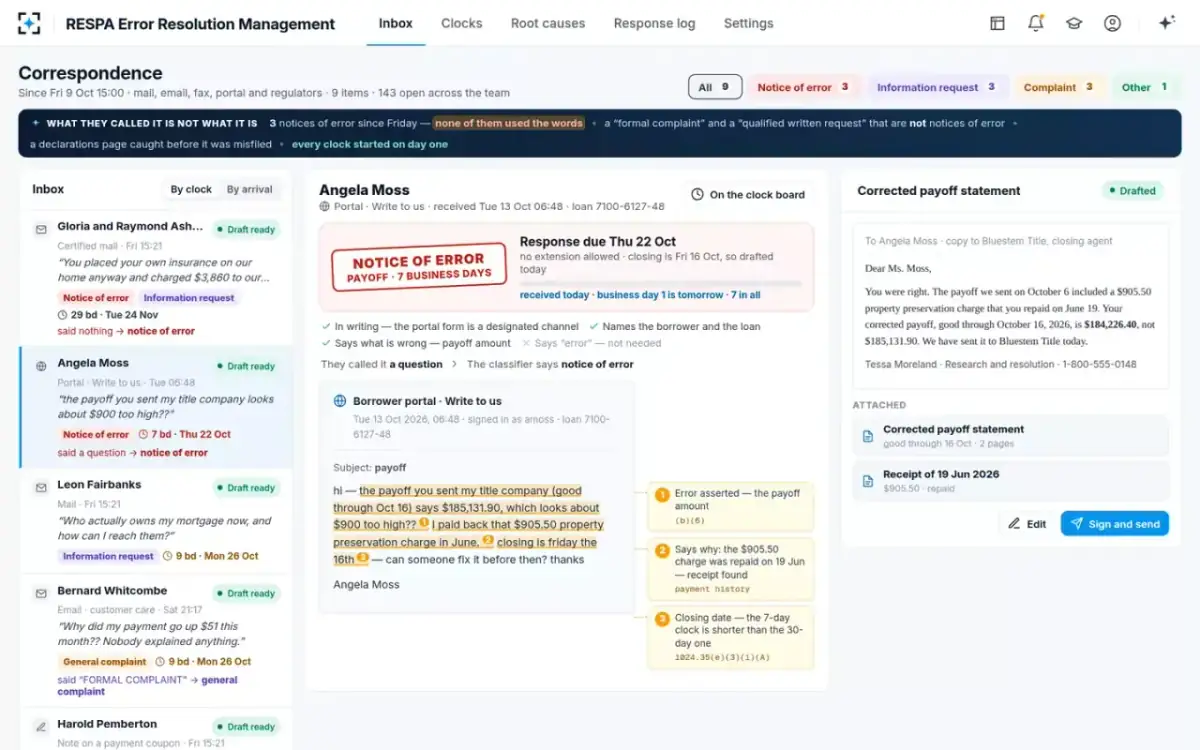
Task: Open the layout panel icon in header
Action: [x=997, y=23]
